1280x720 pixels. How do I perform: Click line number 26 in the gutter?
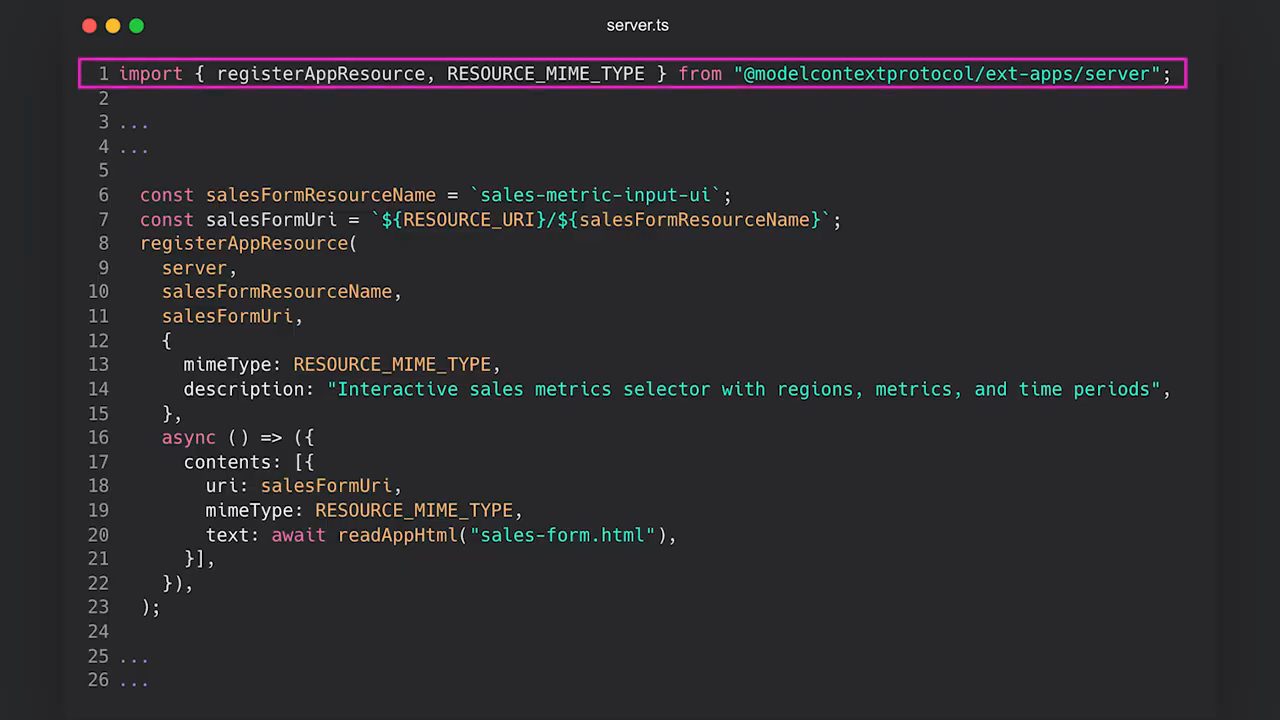98,680
